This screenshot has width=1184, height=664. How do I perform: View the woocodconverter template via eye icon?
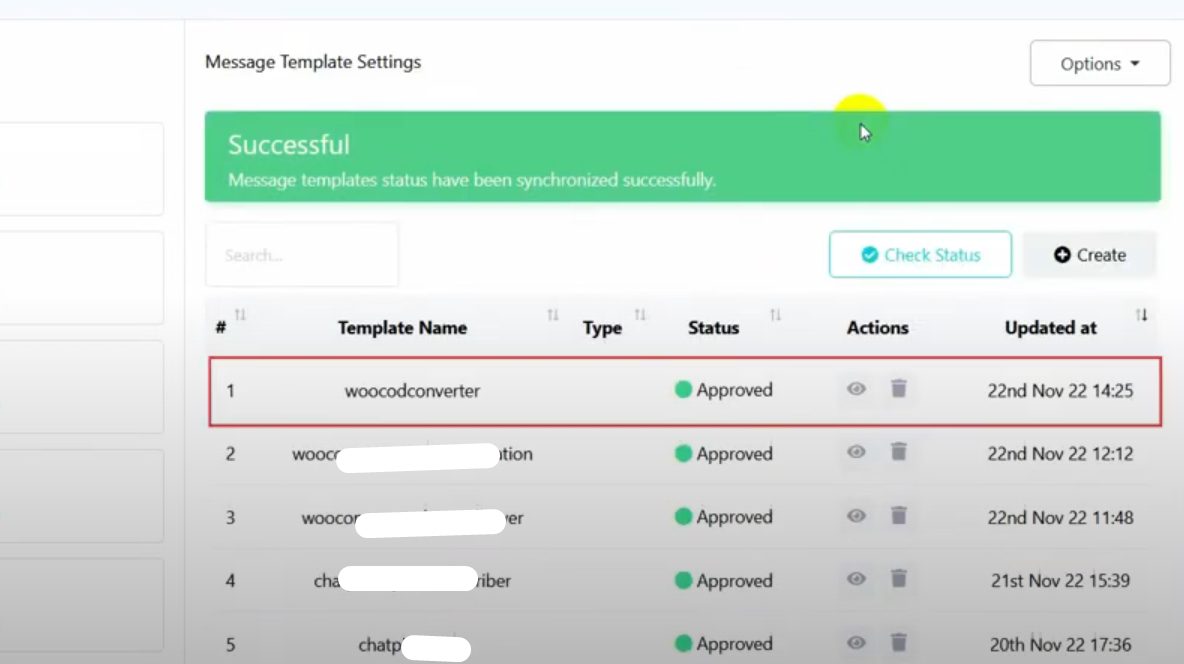click(x=856, y=389)
